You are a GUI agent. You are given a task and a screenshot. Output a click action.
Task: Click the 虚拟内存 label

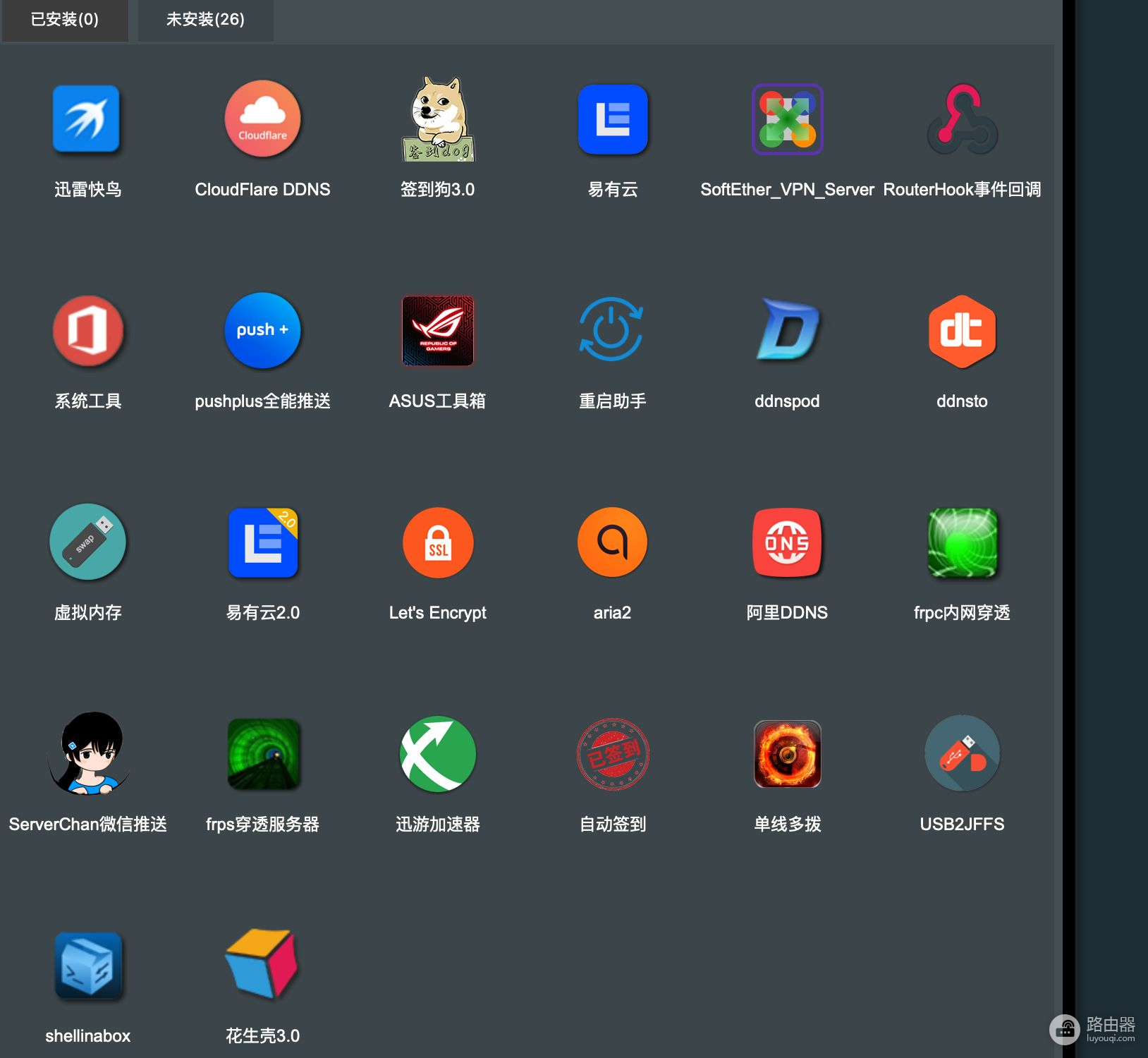[x=88, y=612]
